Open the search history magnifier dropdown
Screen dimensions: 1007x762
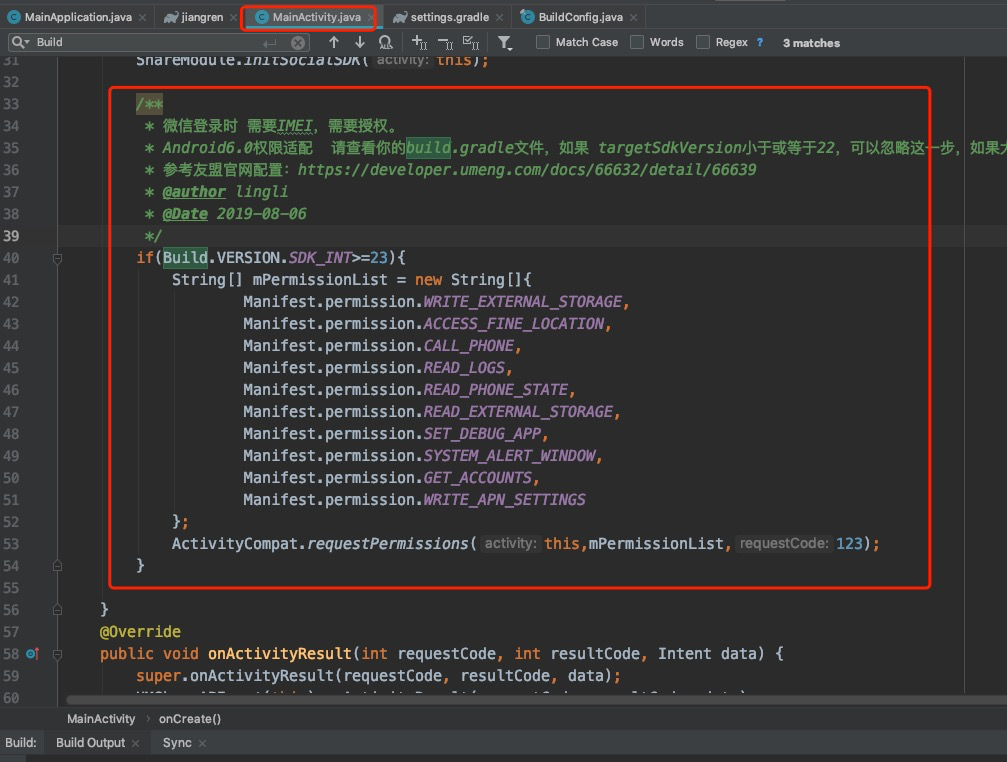pos(20,42)
